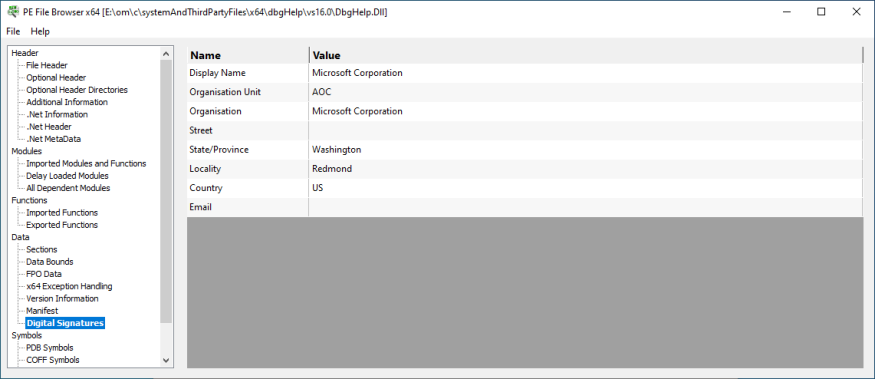
Task: Click the AOC value cell
Action: pyautogui.click(x=585, y=92)
